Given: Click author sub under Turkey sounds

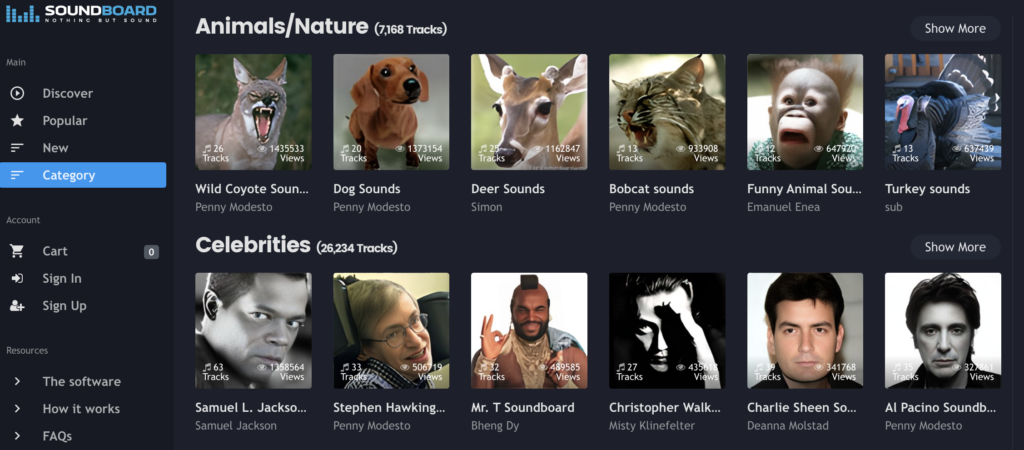Looking at the screenshot, I should pos(893,207).
